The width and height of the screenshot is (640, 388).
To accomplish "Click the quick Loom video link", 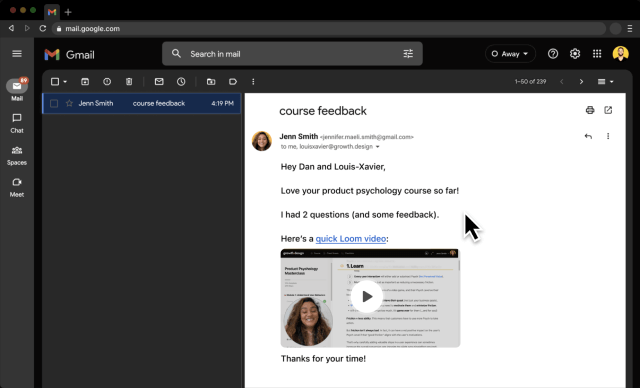I will tap(351, 239).
